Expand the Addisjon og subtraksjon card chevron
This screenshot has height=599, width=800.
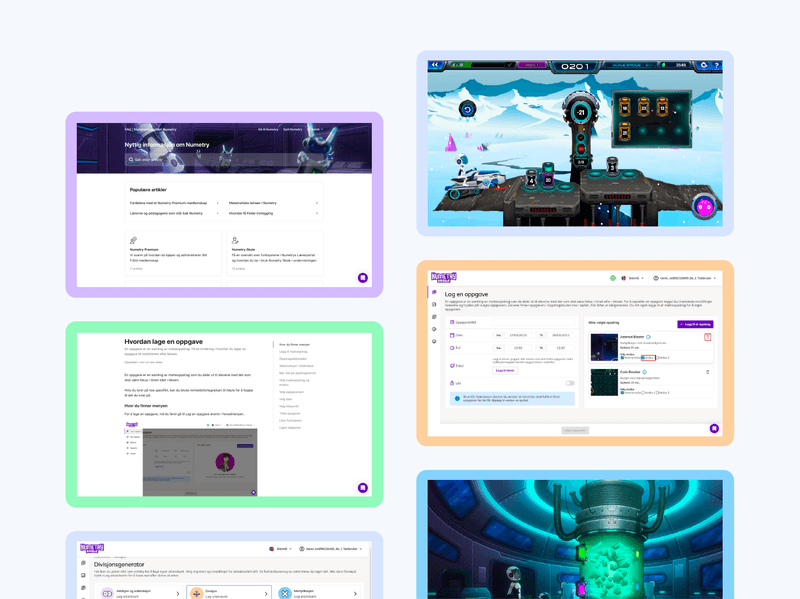click(178, 593)
